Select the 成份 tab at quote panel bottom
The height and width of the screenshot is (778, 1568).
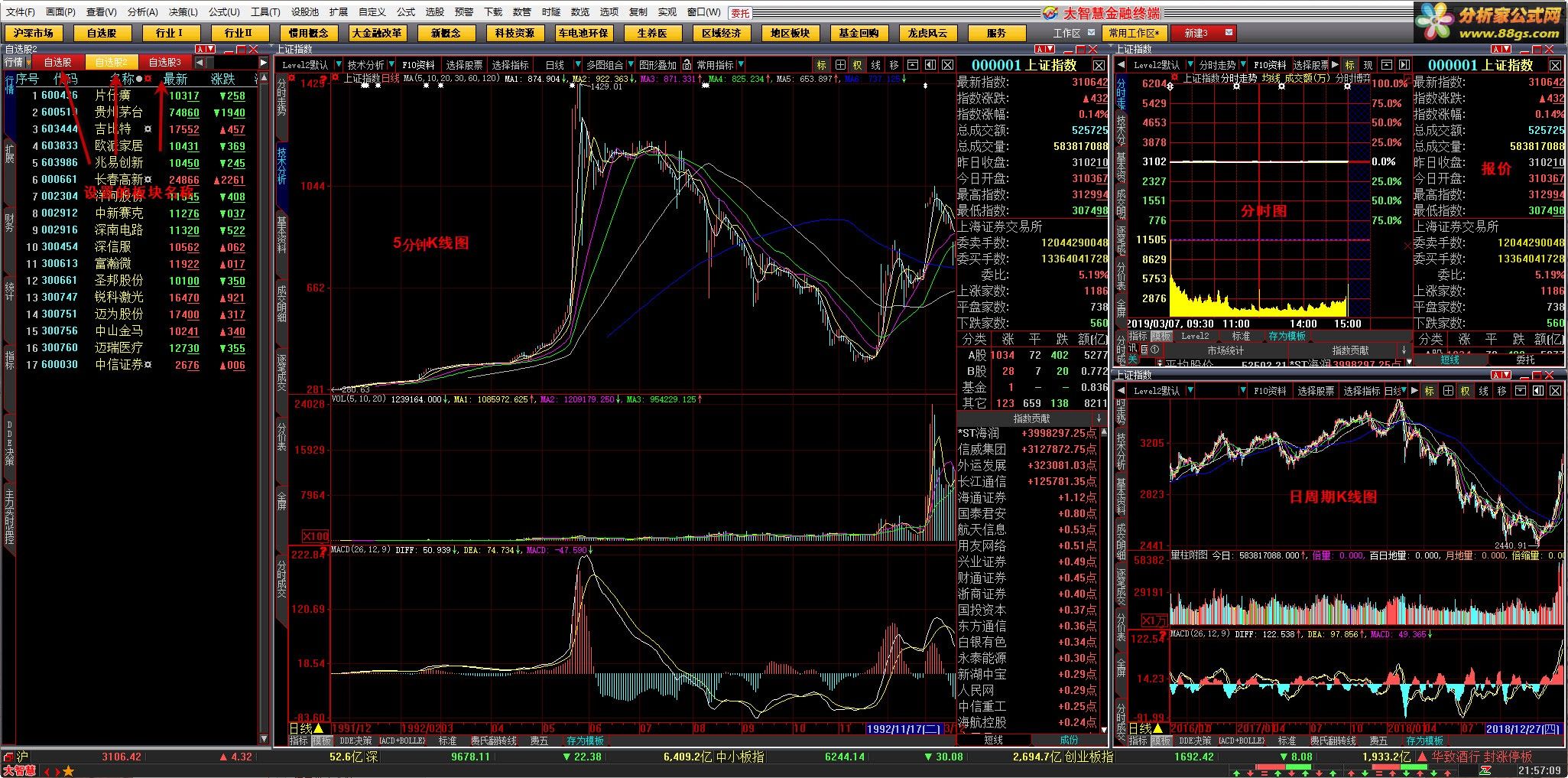(x=1069, y=740)
